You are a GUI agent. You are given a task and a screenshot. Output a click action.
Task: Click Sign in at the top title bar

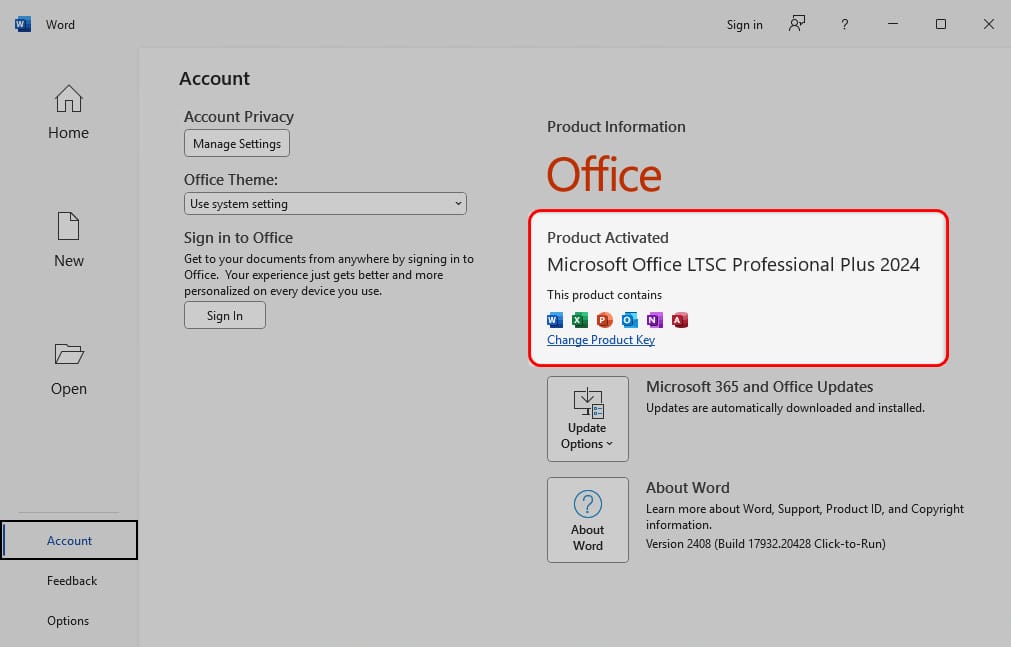click(x=744, y=25)
